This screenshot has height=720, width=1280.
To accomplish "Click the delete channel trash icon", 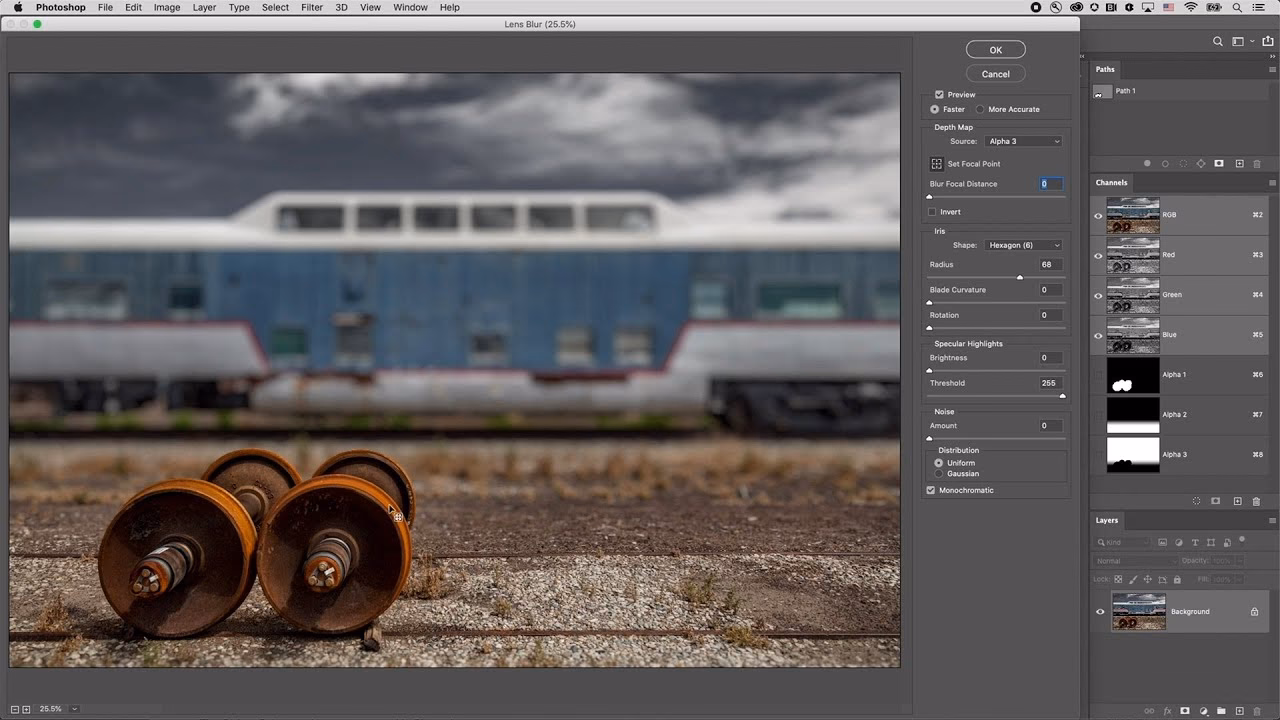I will coord(1256,501).
